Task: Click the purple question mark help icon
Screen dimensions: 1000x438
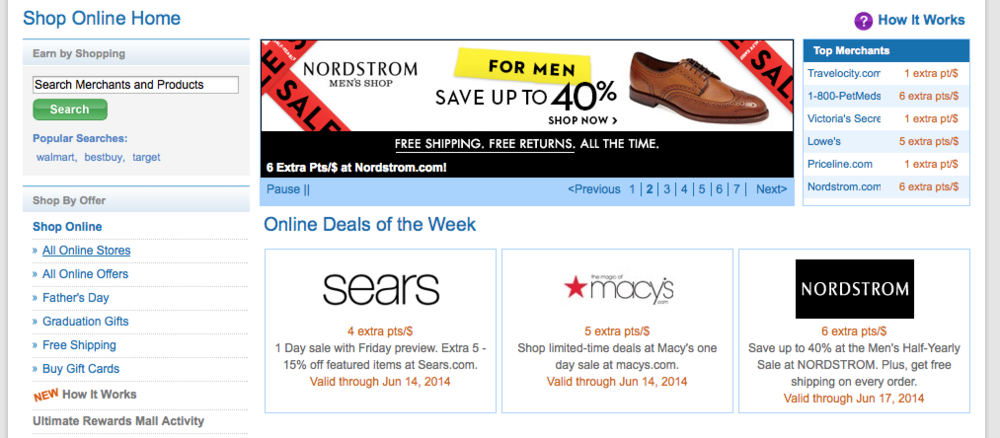Action: click(863, 21)
